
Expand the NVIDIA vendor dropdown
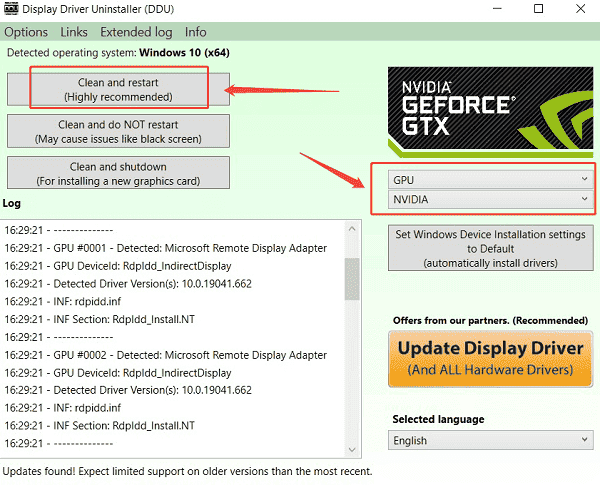tap(490, 199)
